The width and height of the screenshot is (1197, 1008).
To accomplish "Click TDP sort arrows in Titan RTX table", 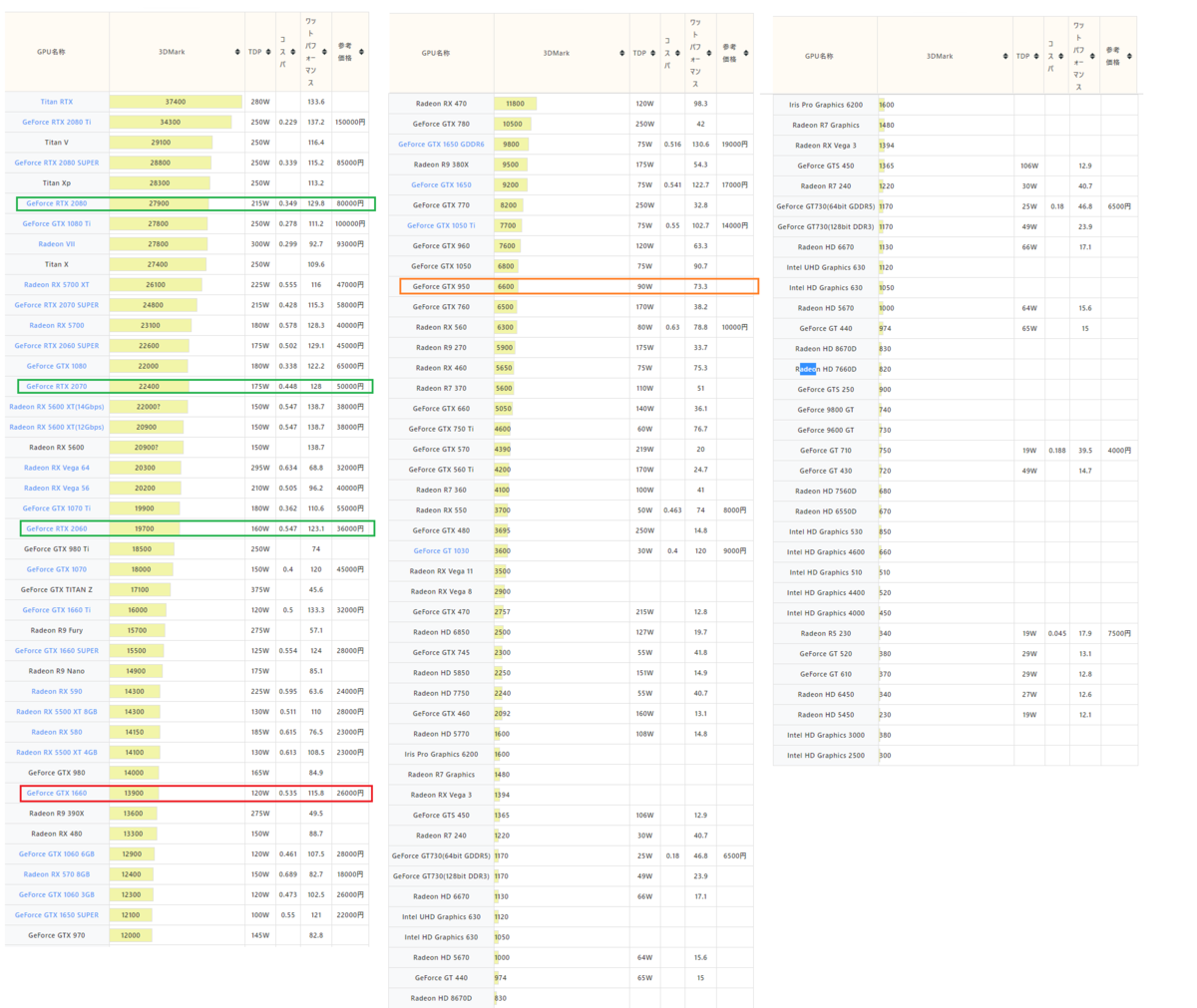I will [268, 52].
